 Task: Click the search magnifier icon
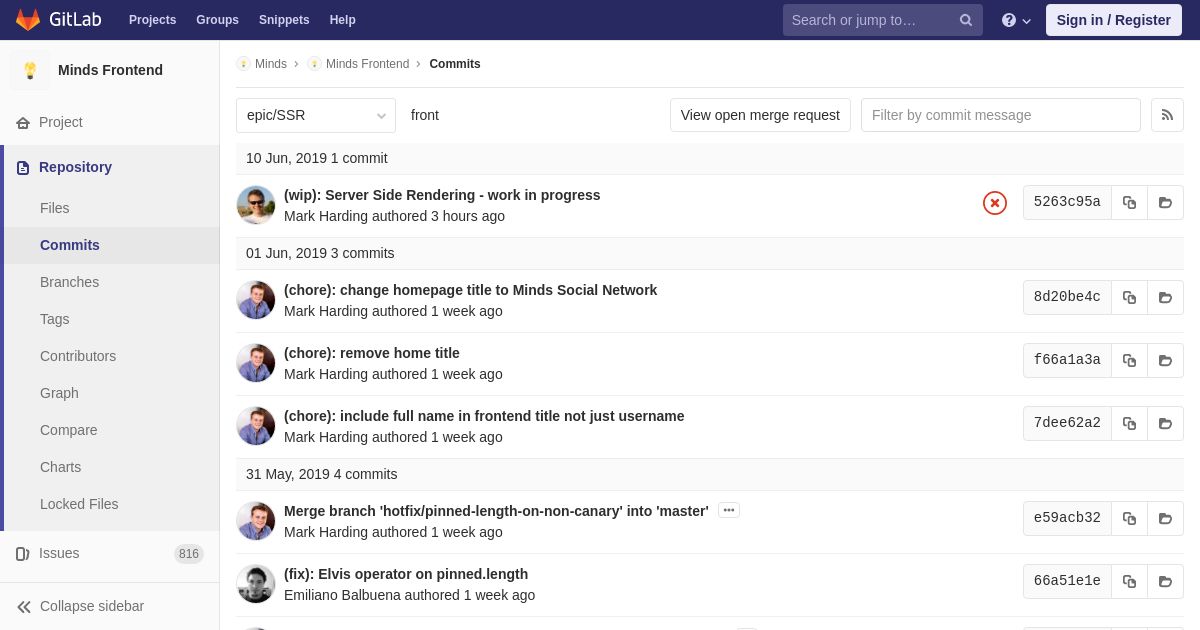pos(965,20)
